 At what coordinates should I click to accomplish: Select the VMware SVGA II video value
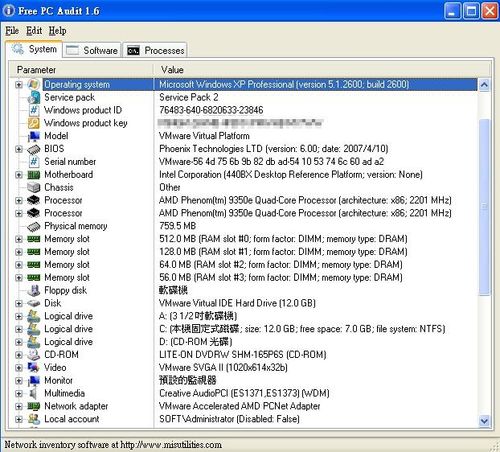pos(223,367)
